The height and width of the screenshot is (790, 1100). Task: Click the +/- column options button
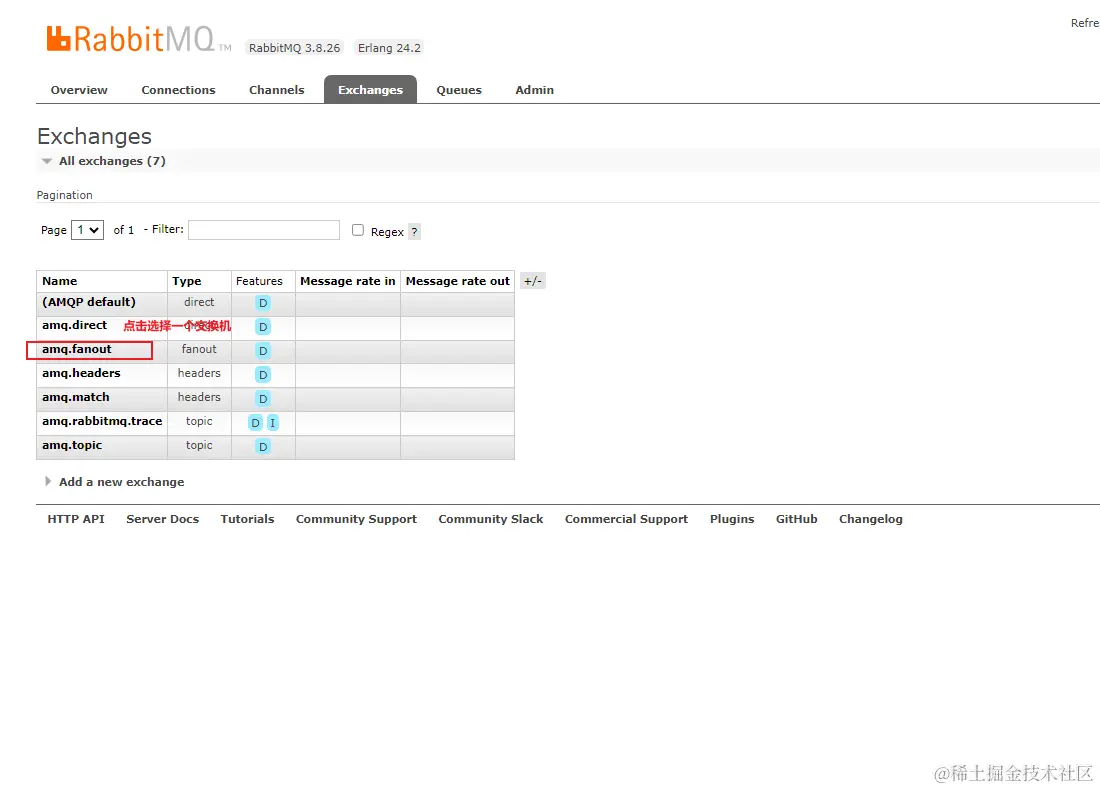point(532,281)
